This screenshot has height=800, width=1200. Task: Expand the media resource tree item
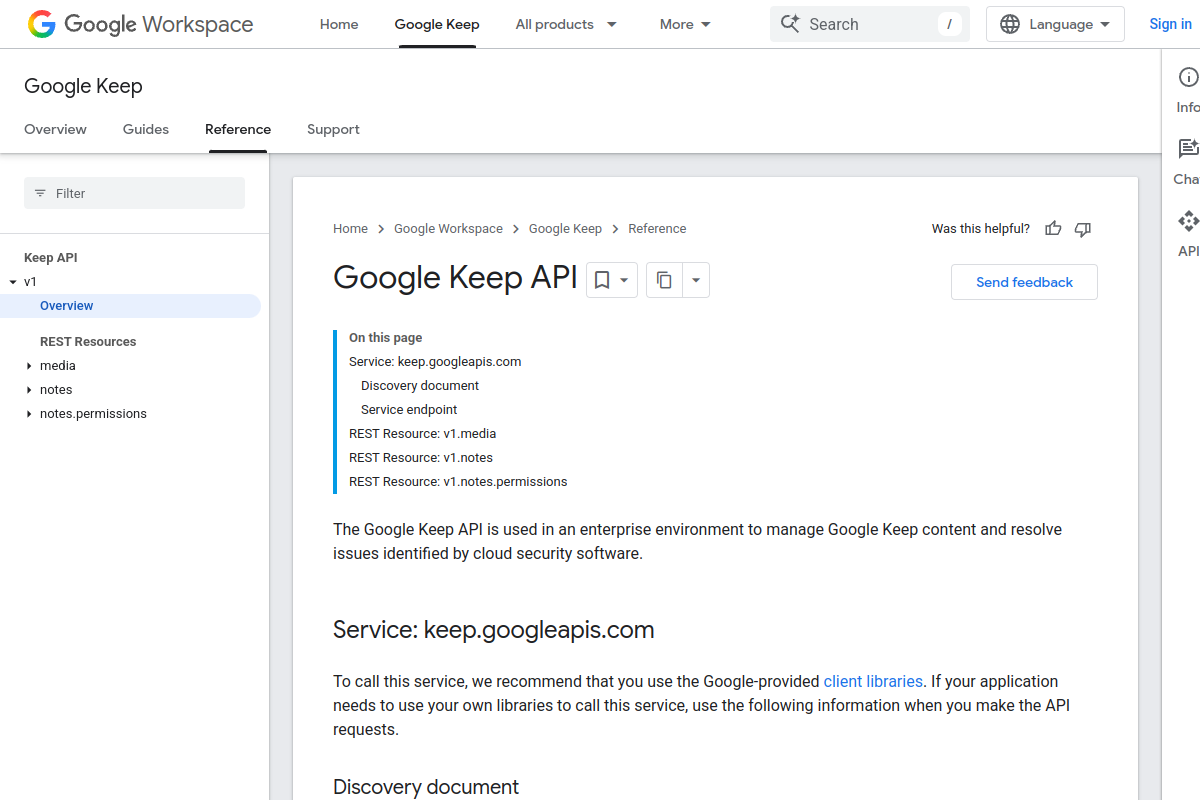tap(29, 366)
